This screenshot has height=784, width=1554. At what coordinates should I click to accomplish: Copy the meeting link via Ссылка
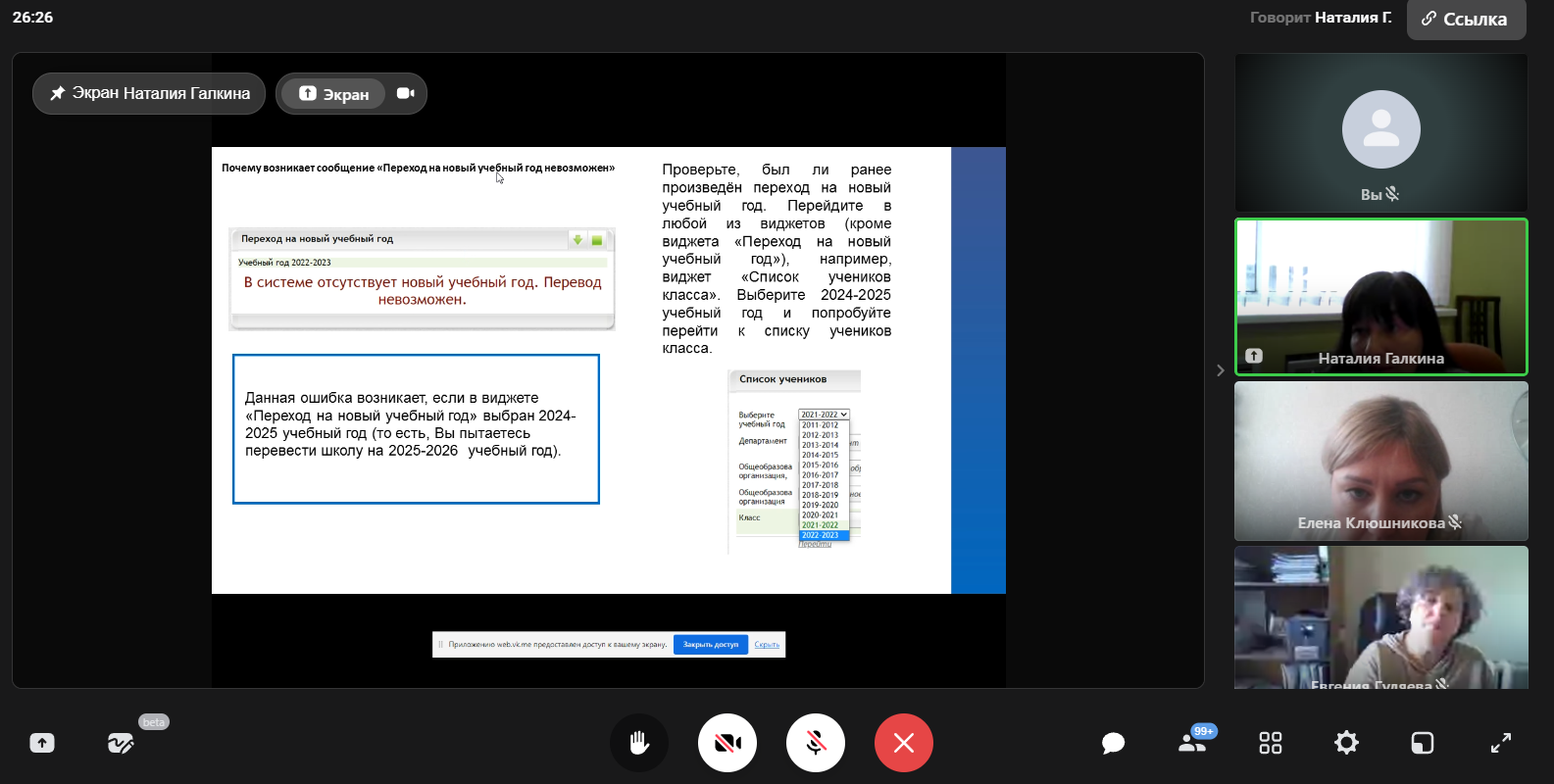(x=1466, y=20)
